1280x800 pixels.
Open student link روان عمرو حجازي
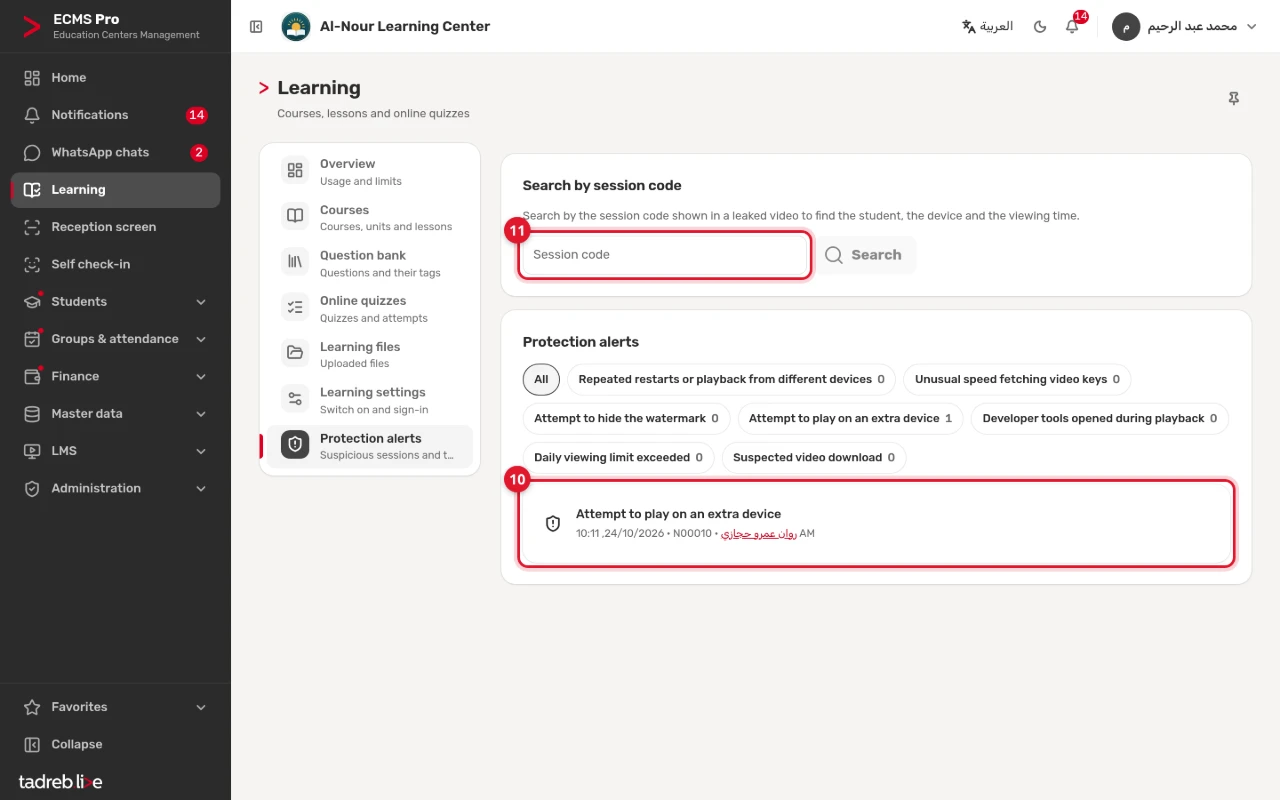[x=759, y=534]
